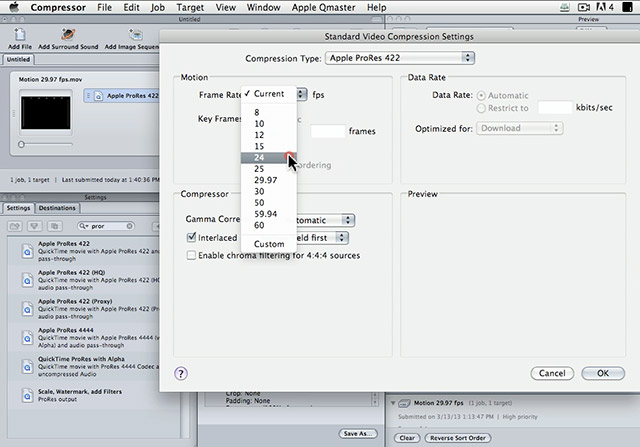Adjust the thumbnail slider under the job preview
The image size is (640, 447).
[x=21, y=144]
